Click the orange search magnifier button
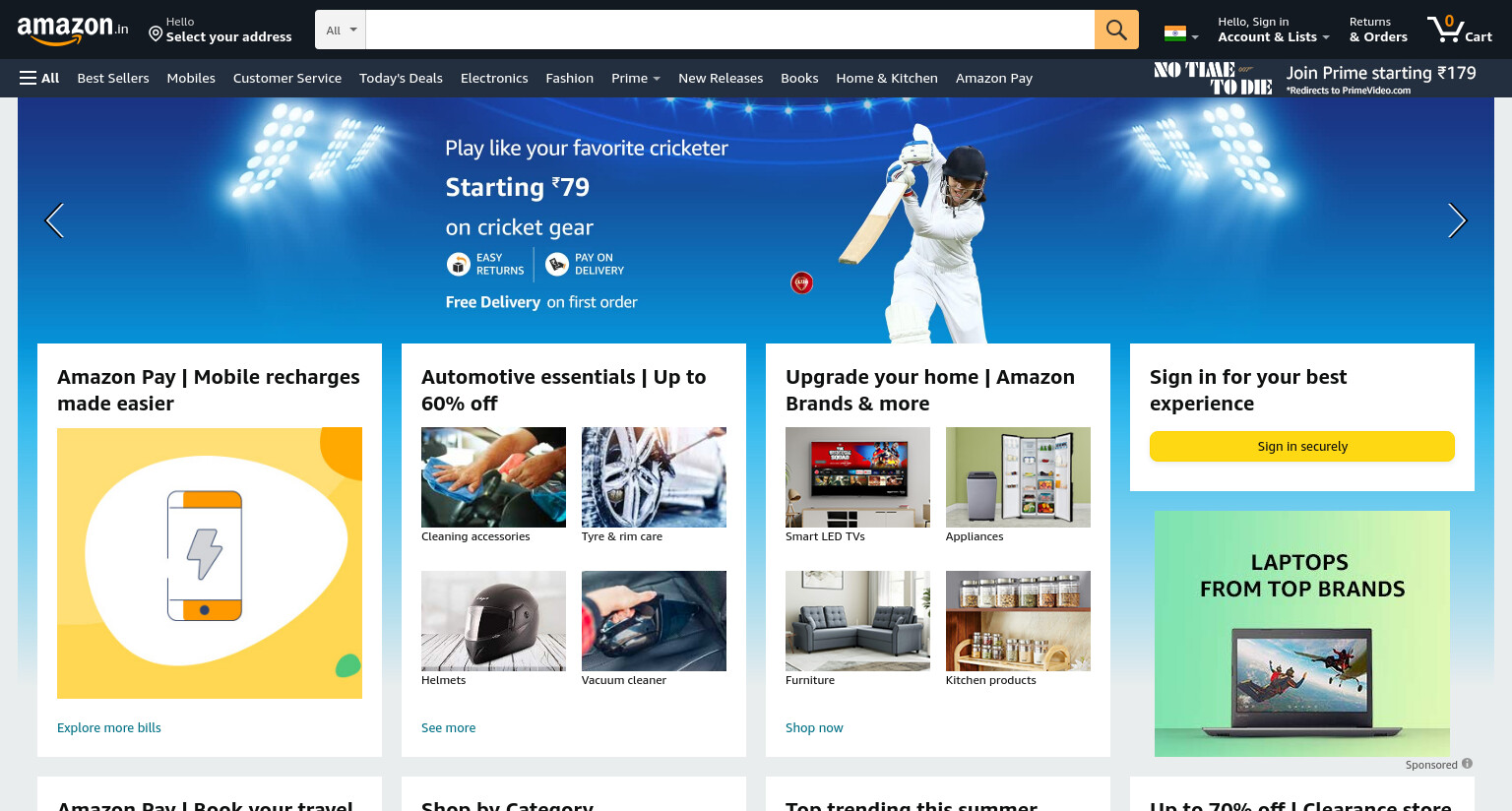1512x811 pixels. [1116, 30]
